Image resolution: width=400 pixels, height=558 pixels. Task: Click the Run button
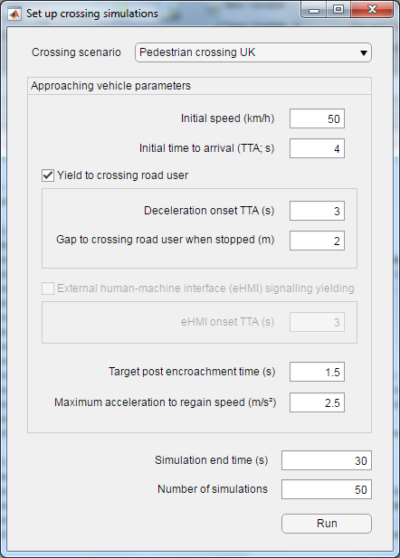tap(326, 523)
